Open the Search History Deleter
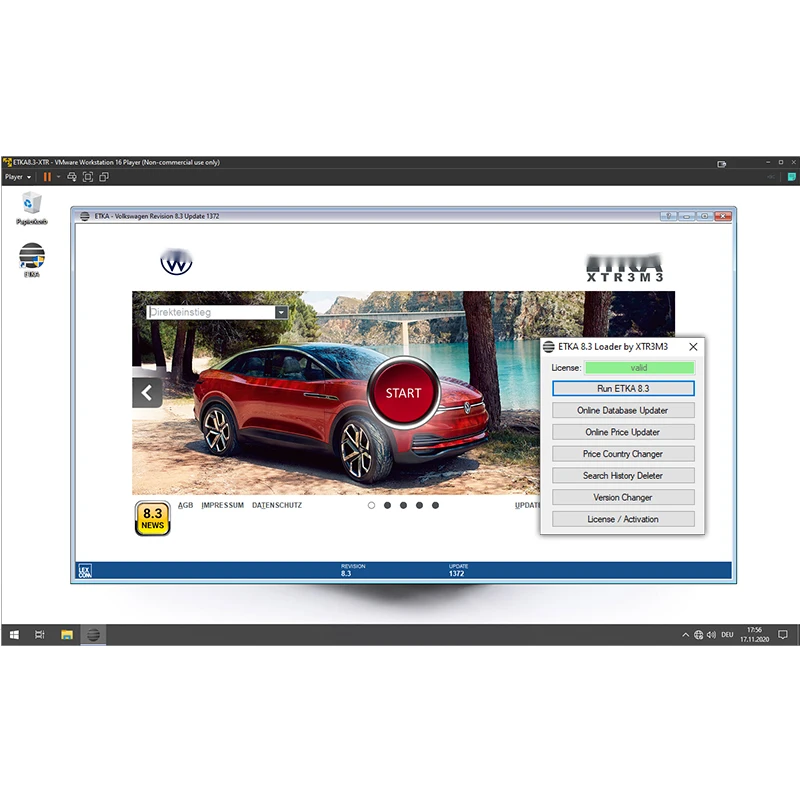Image resolution: width=800 pixels, height=800 pixels. coord(623,476)
